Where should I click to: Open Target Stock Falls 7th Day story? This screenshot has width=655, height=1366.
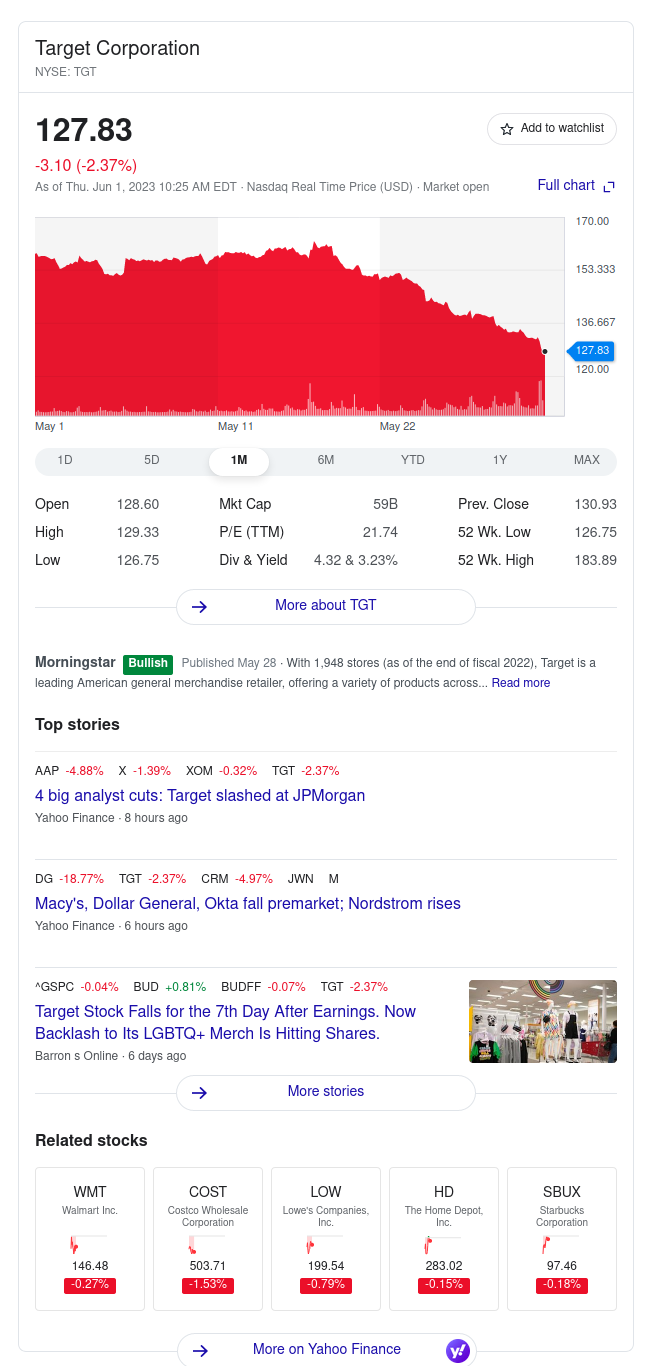coord(226,1023)
